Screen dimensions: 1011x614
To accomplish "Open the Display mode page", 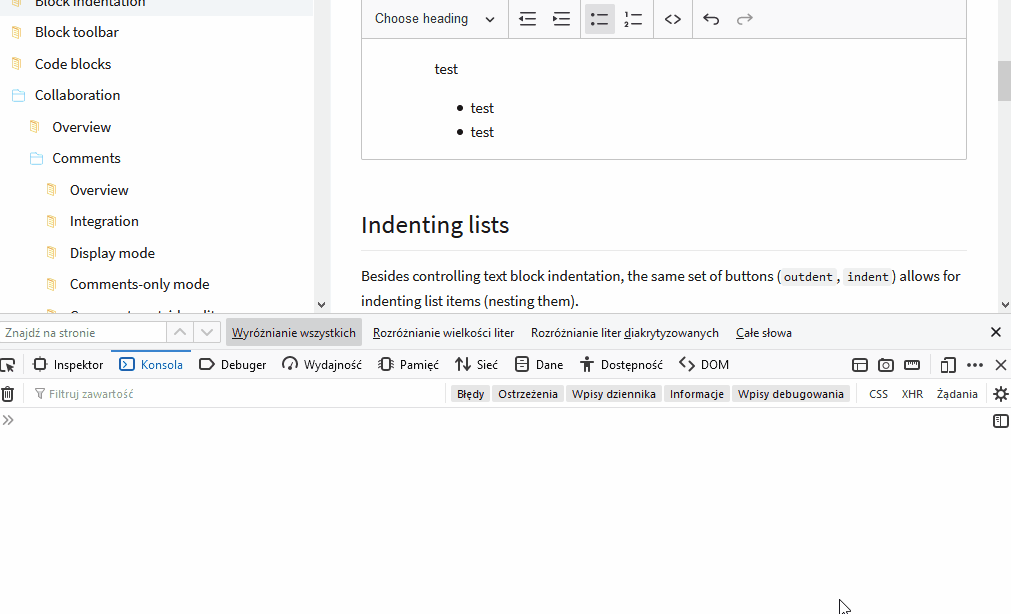I will point(112,253).
